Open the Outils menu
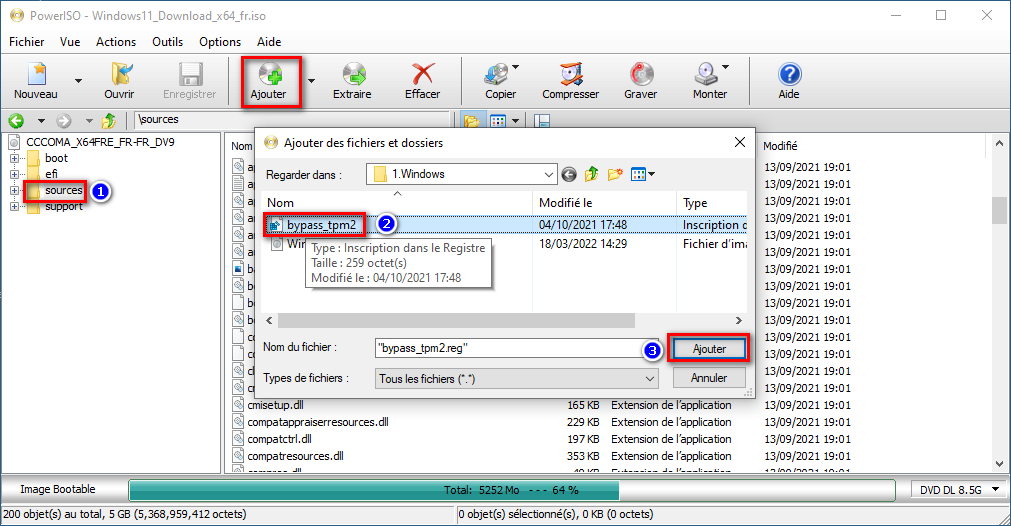The height and width of the screenshot is (526, 1011). [x=167, y=42]
